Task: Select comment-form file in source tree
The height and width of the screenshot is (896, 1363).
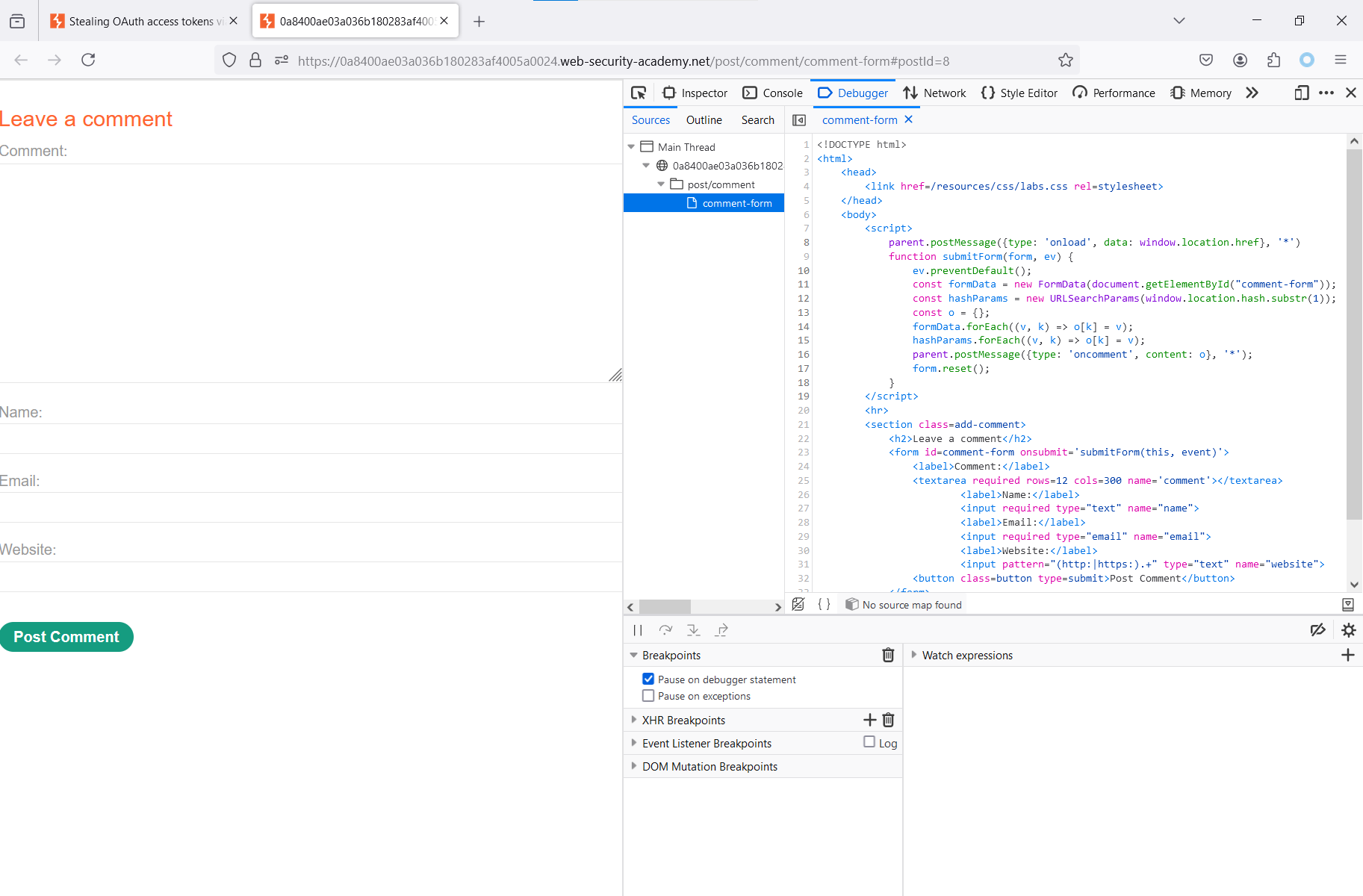Action: pyautogui.click(x=704, y=203)
